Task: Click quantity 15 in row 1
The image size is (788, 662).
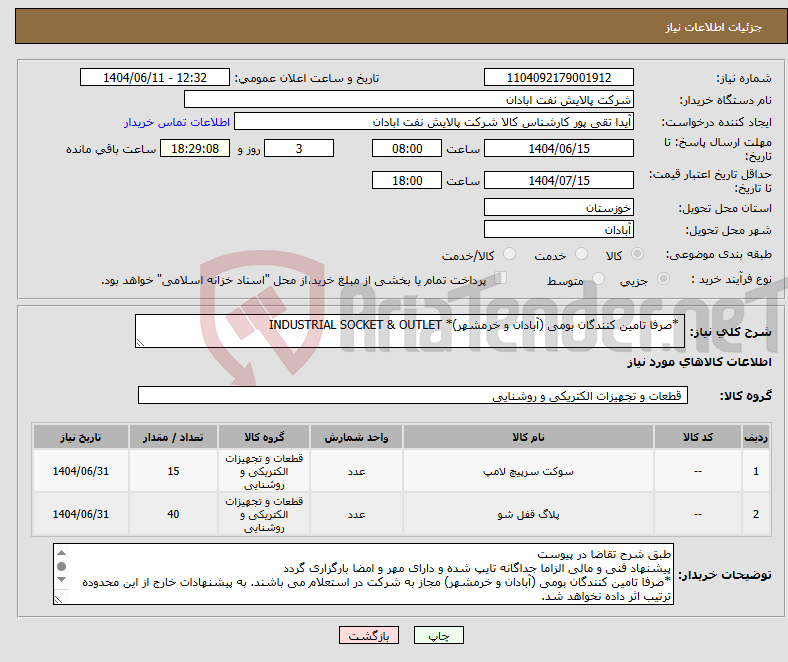Action: (173, 471)
